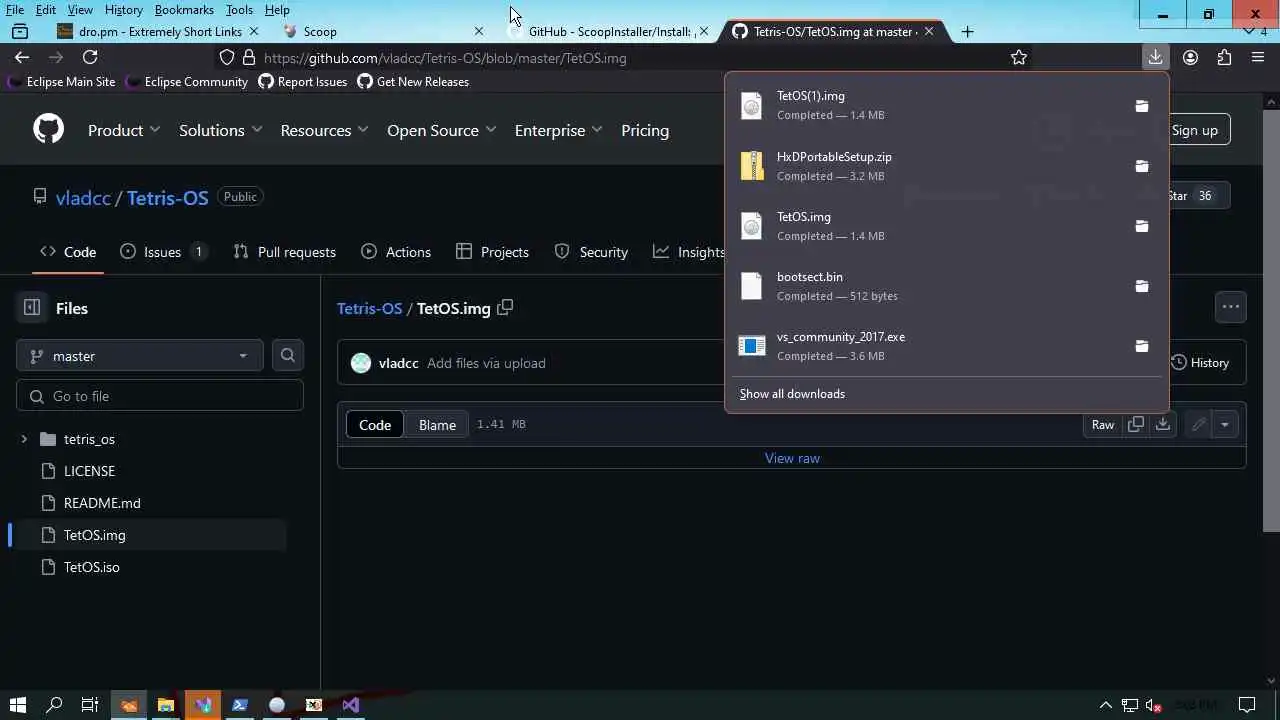Click the Go to file field
1280x720 pixels.
point(160,396)
